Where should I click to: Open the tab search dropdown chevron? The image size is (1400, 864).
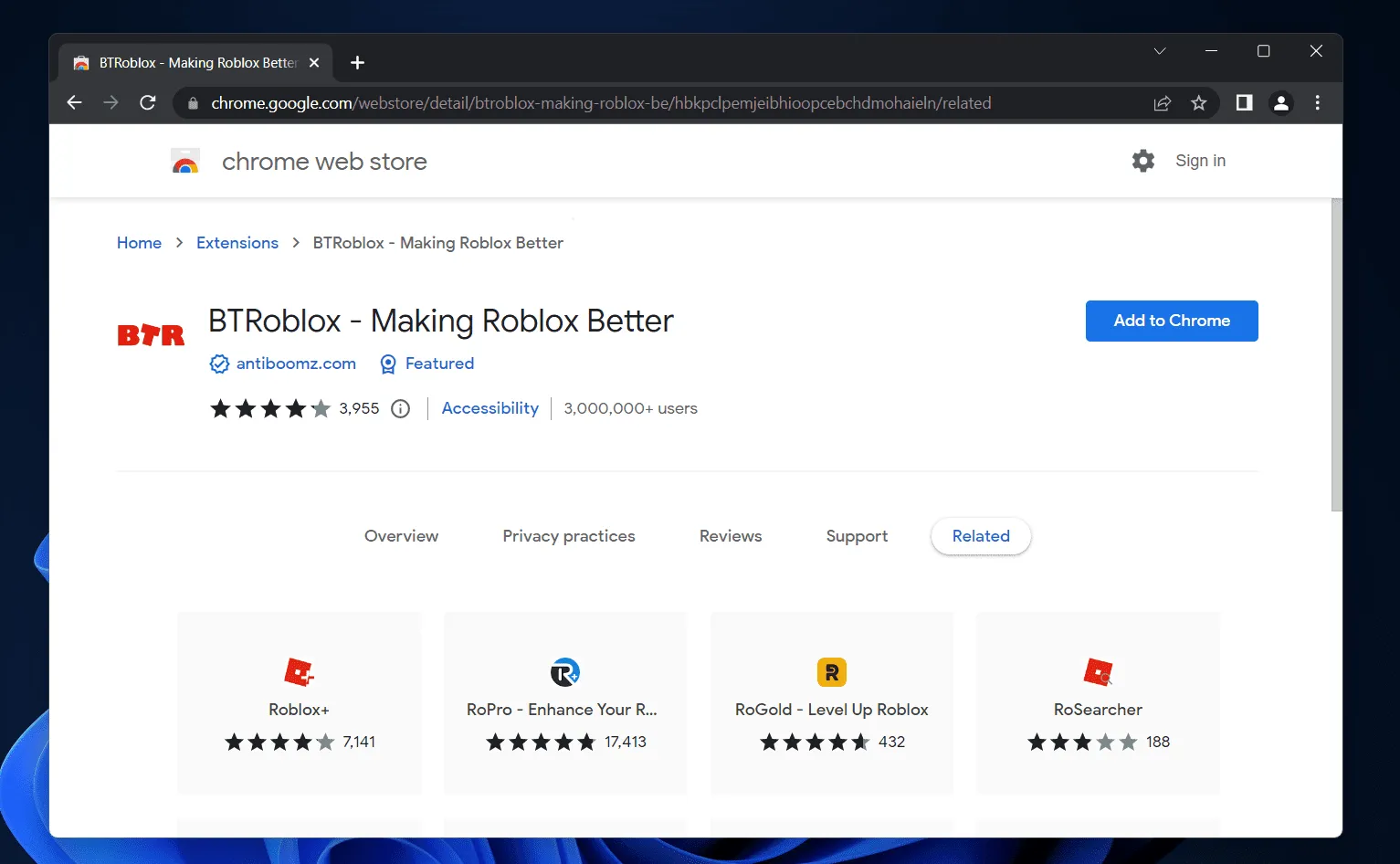pyautogui.click(x=1160, y=51)
